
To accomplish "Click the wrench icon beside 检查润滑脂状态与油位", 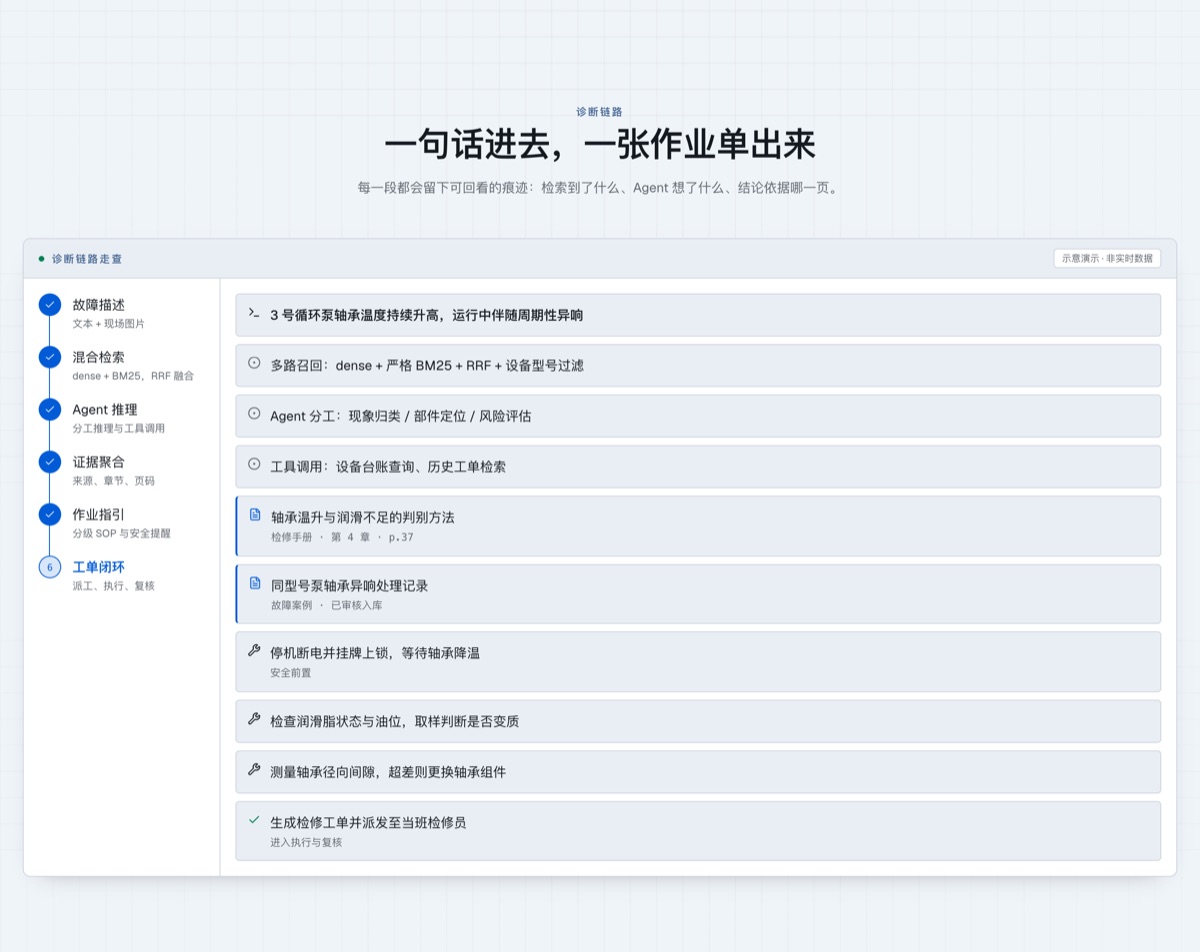I will click(x=254, y=719).
